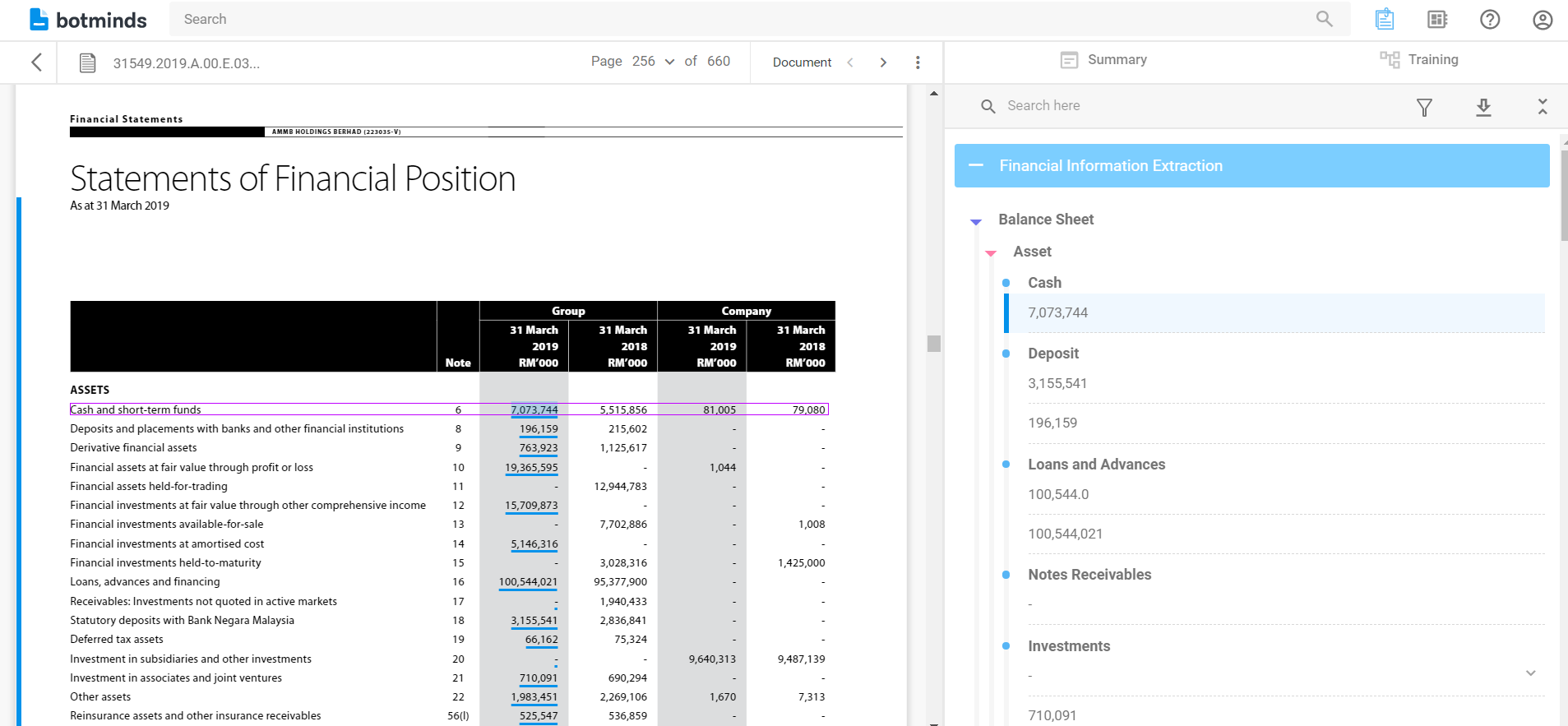Click the botminds logo
Screen dimensions: 1568x726
[x=88, y=20]
